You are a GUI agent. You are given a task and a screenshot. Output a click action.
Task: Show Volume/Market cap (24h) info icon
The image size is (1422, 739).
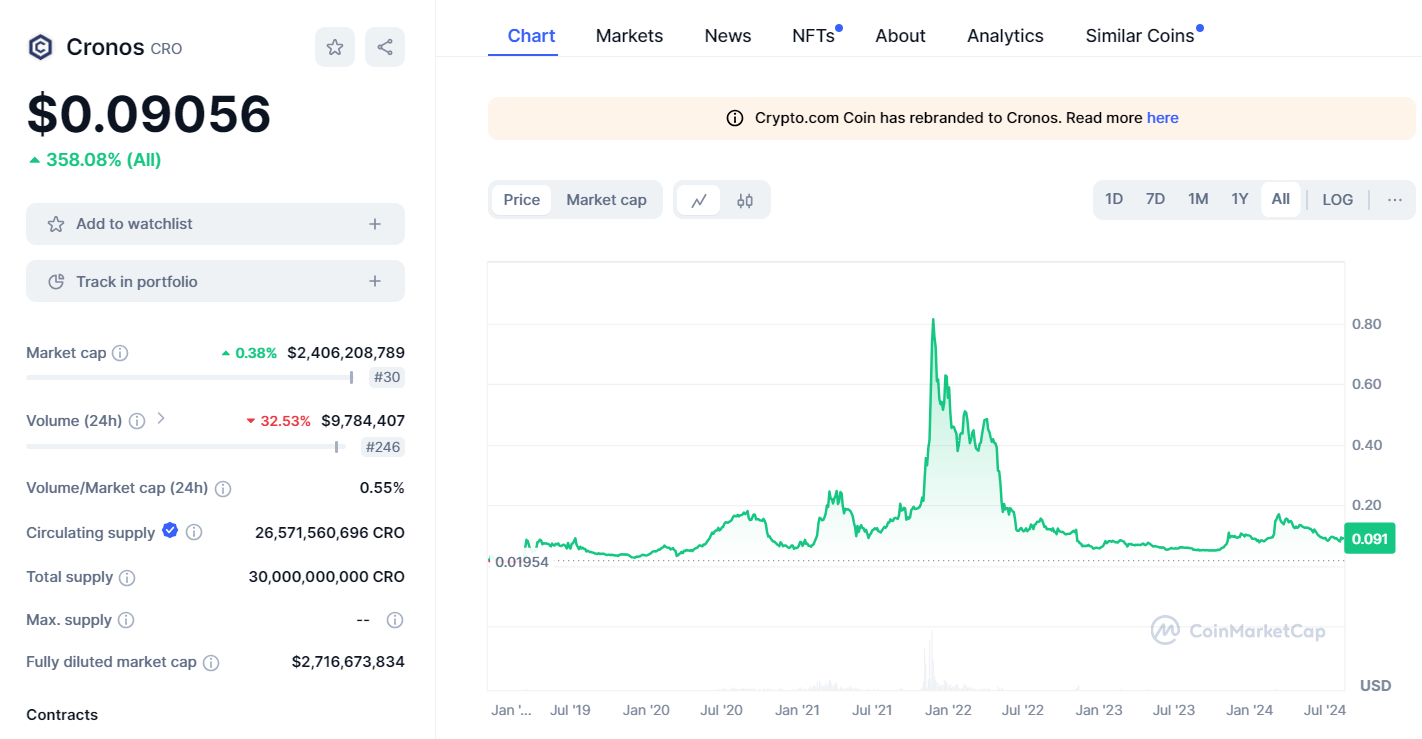pos(223,489)
